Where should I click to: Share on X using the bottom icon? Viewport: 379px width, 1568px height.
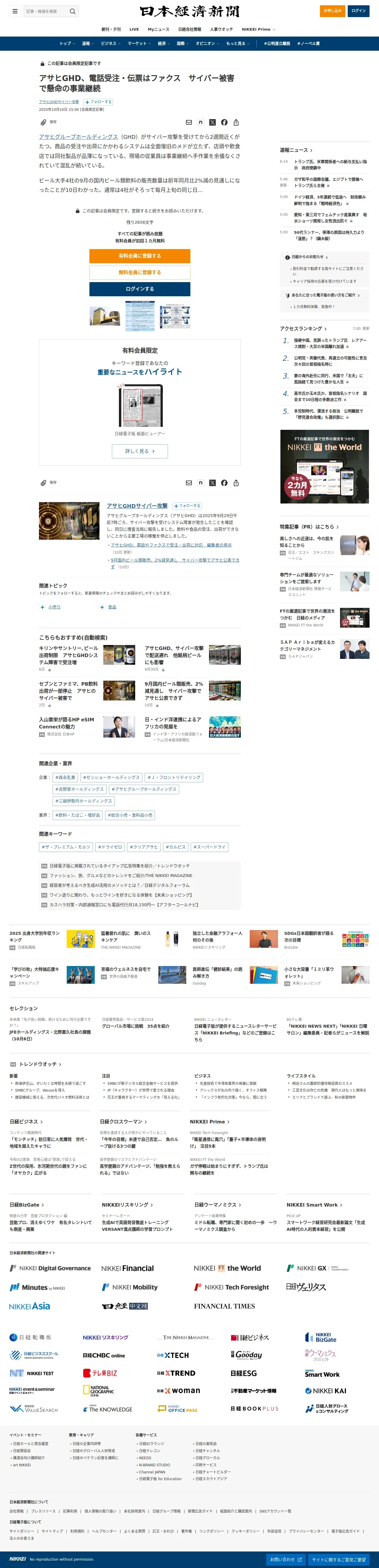[213, 483]
